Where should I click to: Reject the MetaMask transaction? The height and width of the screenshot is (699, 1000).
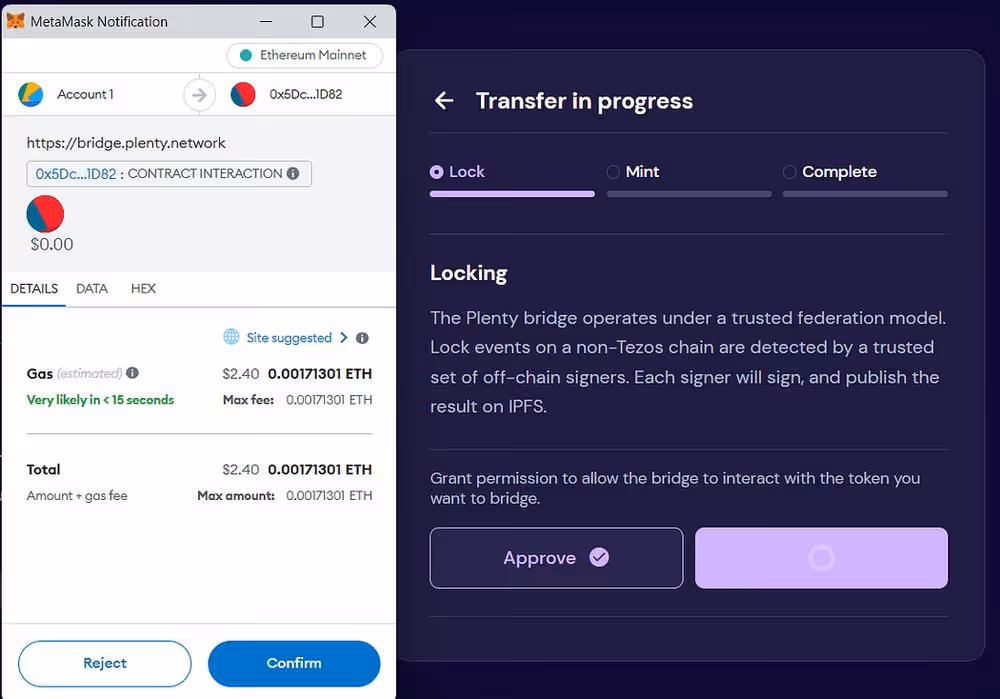coord(104,663)
